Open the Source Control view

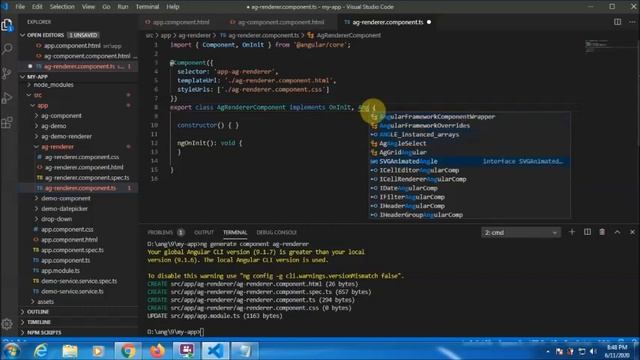[7, 73]
